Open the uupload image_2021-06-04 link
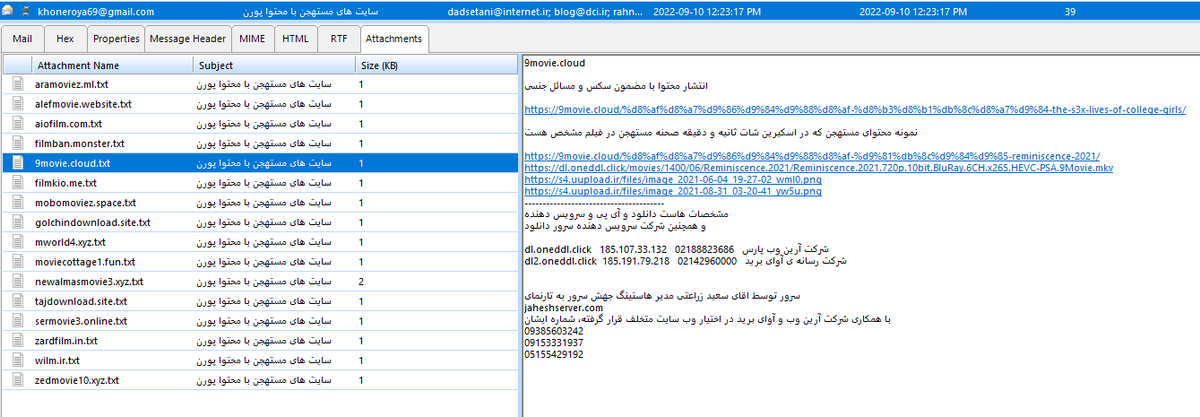 tap(673, 179)
